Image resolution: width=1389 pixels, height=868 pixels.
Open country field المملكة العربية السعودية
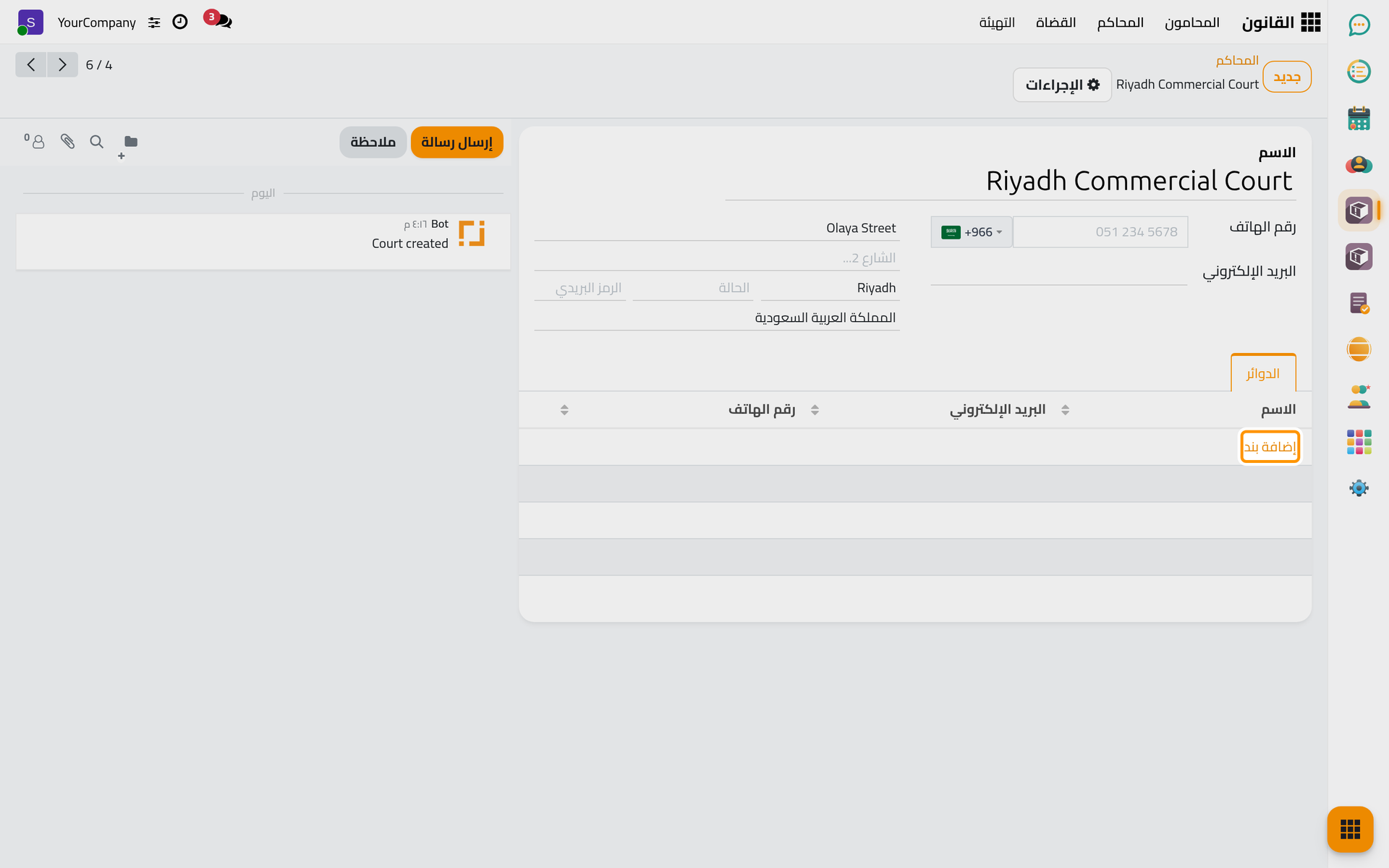coord(717,318)
